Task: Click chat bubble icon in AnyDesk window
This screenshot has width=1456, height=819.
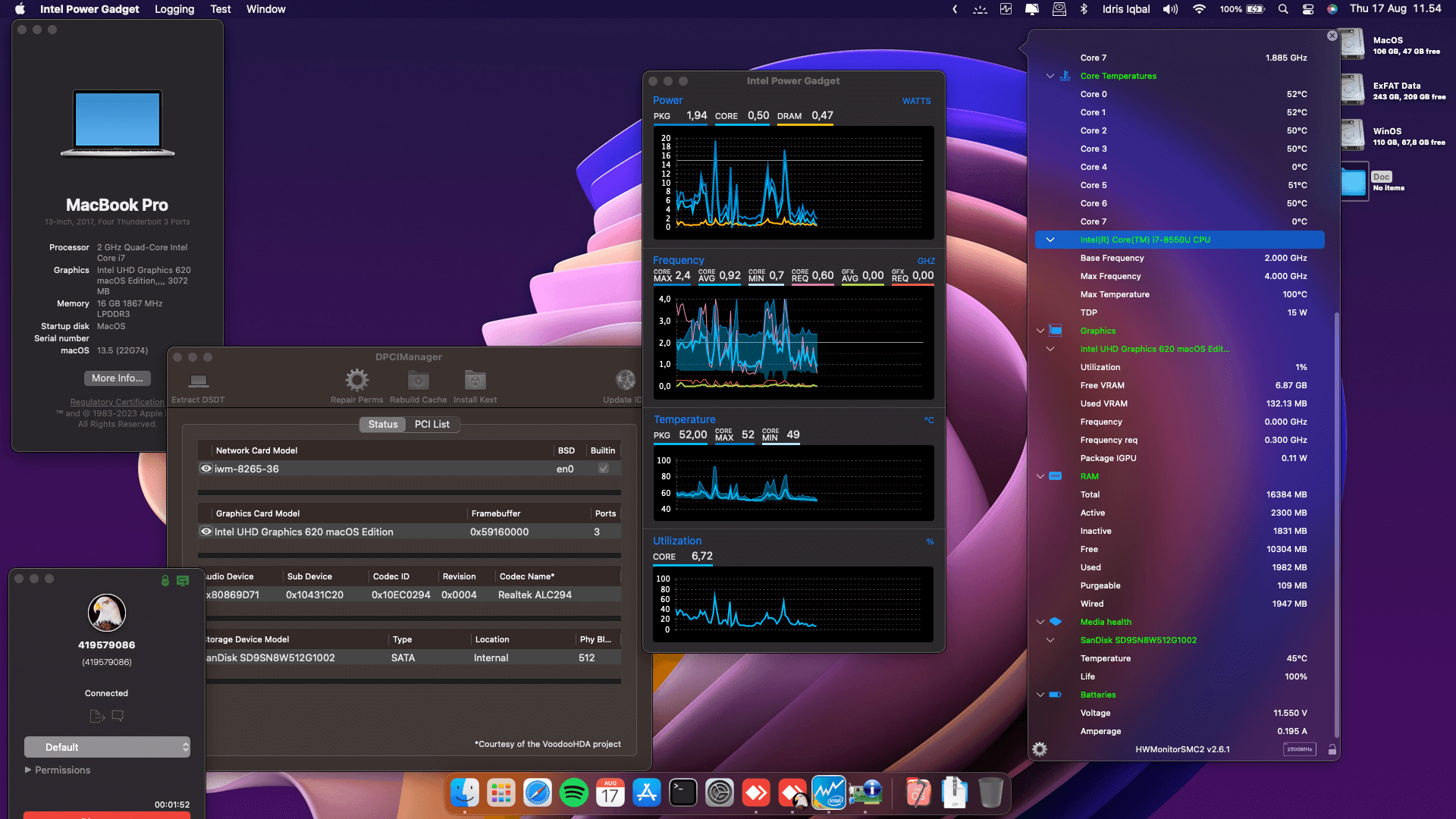Action: (x=118, y=715)
